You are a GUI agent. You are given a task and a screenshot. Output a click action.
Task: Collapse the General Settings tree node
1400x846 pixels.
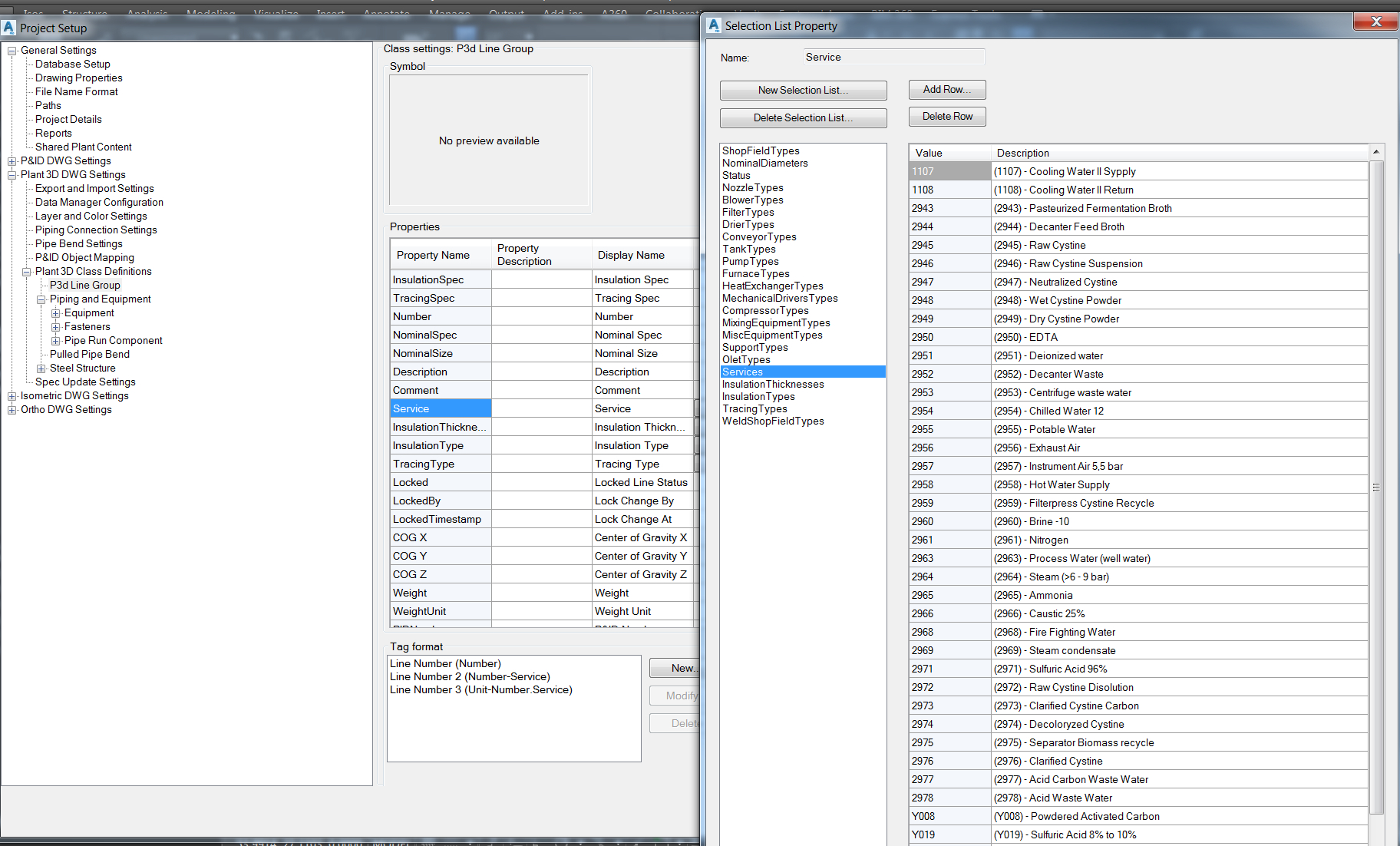click(12, 51)
